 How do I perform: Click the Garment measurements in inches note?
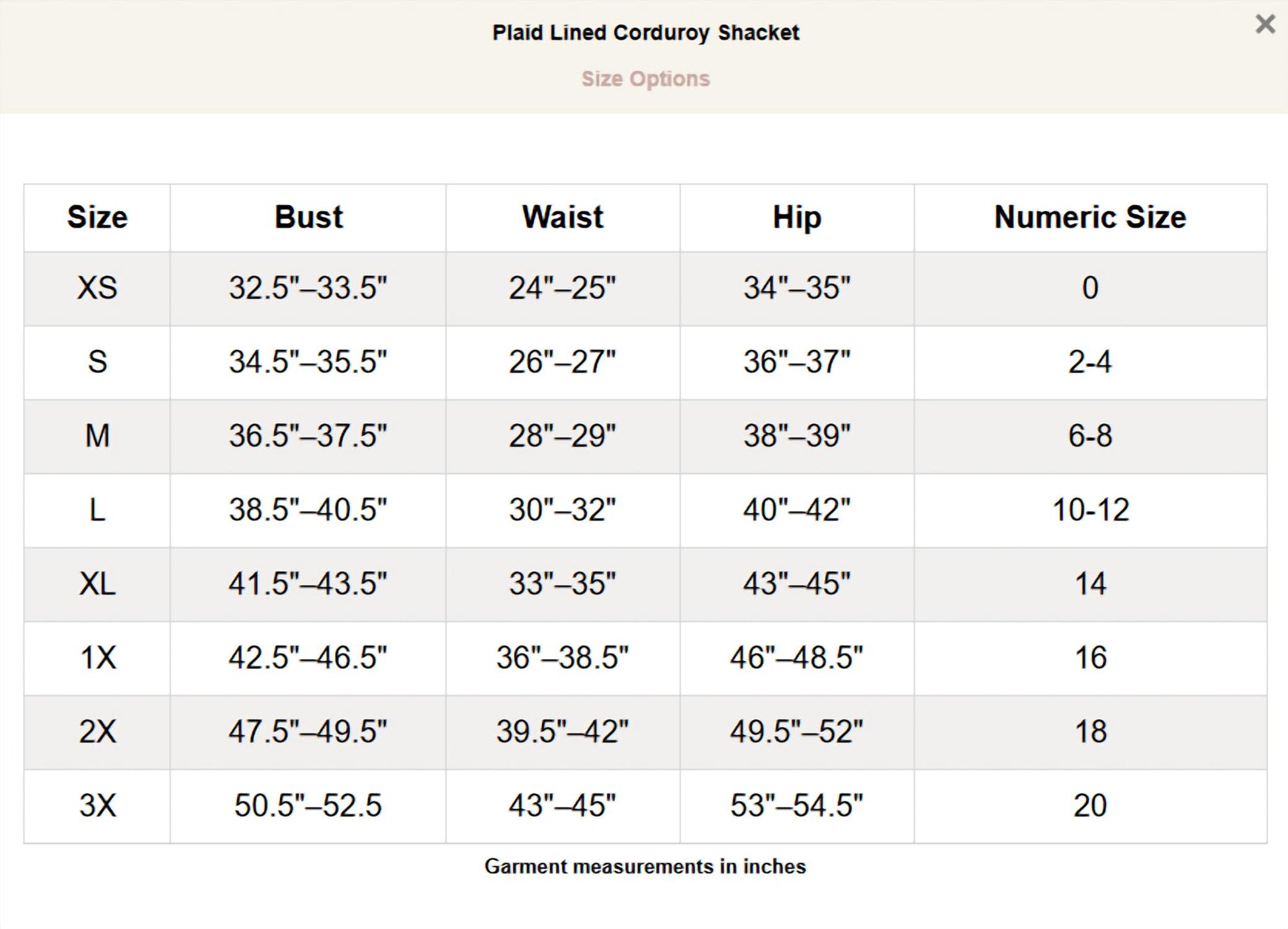645,866
